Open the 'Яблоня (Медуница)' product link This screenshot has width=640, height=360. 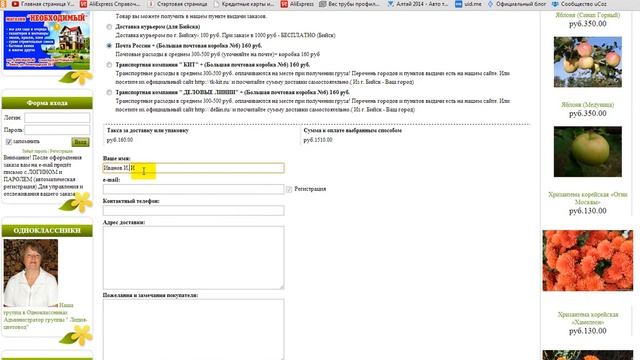[x=587, y=105]
